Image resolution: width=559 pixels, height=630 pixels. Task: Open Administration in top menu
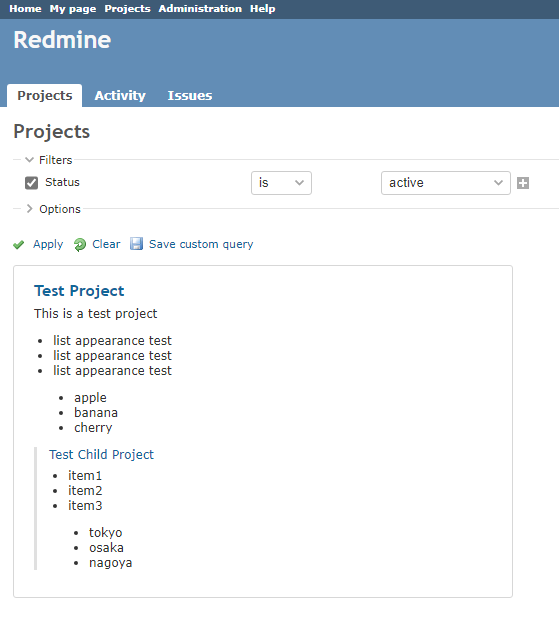[200, 8]
